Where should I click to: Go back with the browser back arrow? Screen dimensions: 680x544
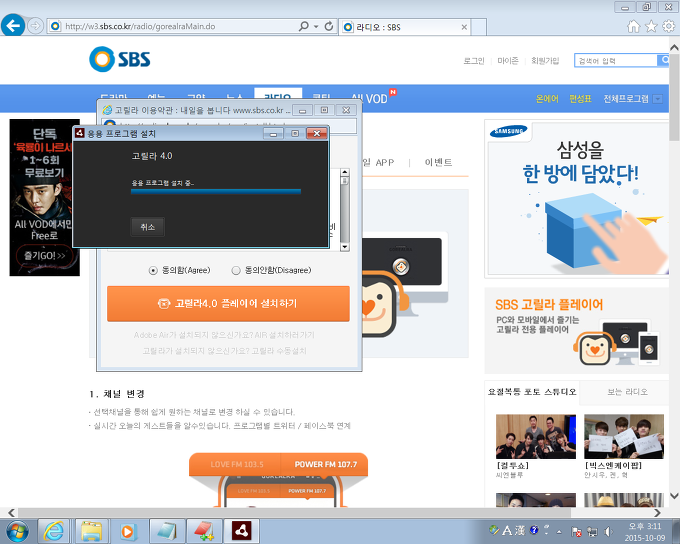[x=13, y=26]
